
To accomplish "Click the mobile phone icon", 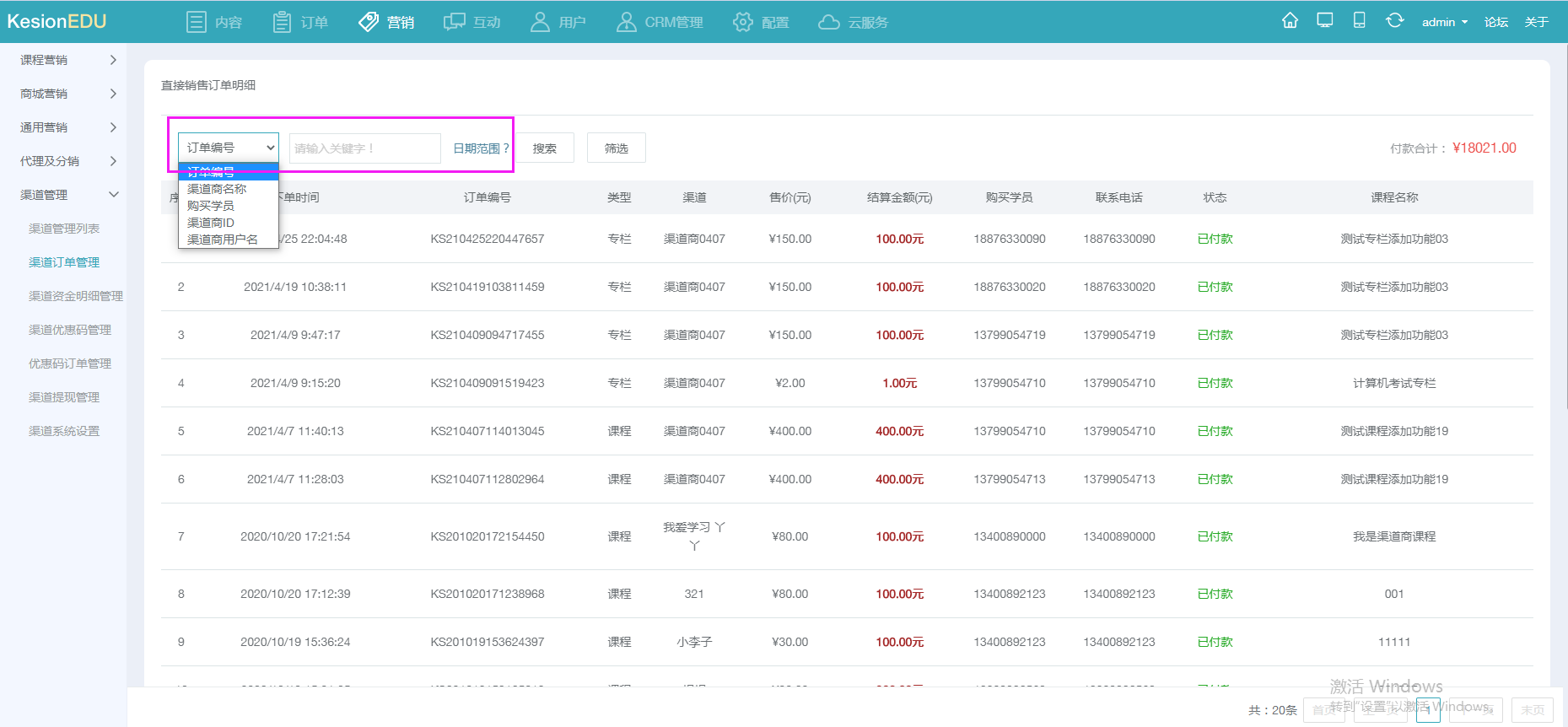I will coord(1359,21).
